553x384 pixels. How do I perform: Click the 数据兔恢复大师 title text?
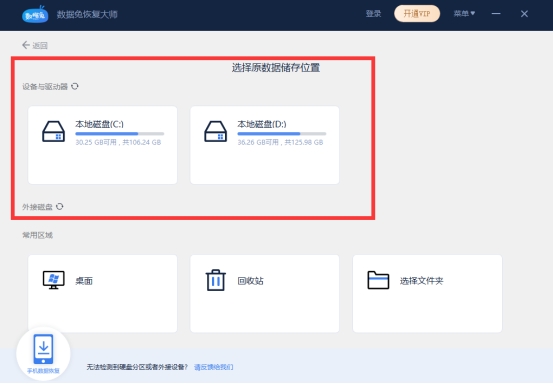tap(87, 14)
